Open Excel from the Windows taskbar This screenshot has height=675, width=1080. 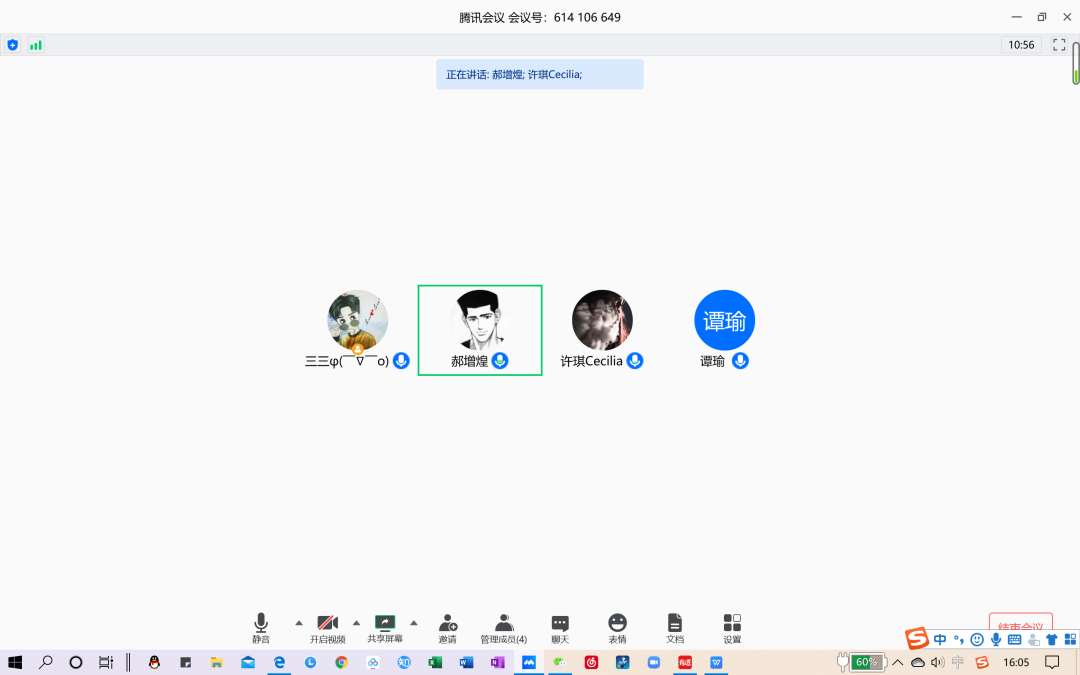click(x=435, y=662)
